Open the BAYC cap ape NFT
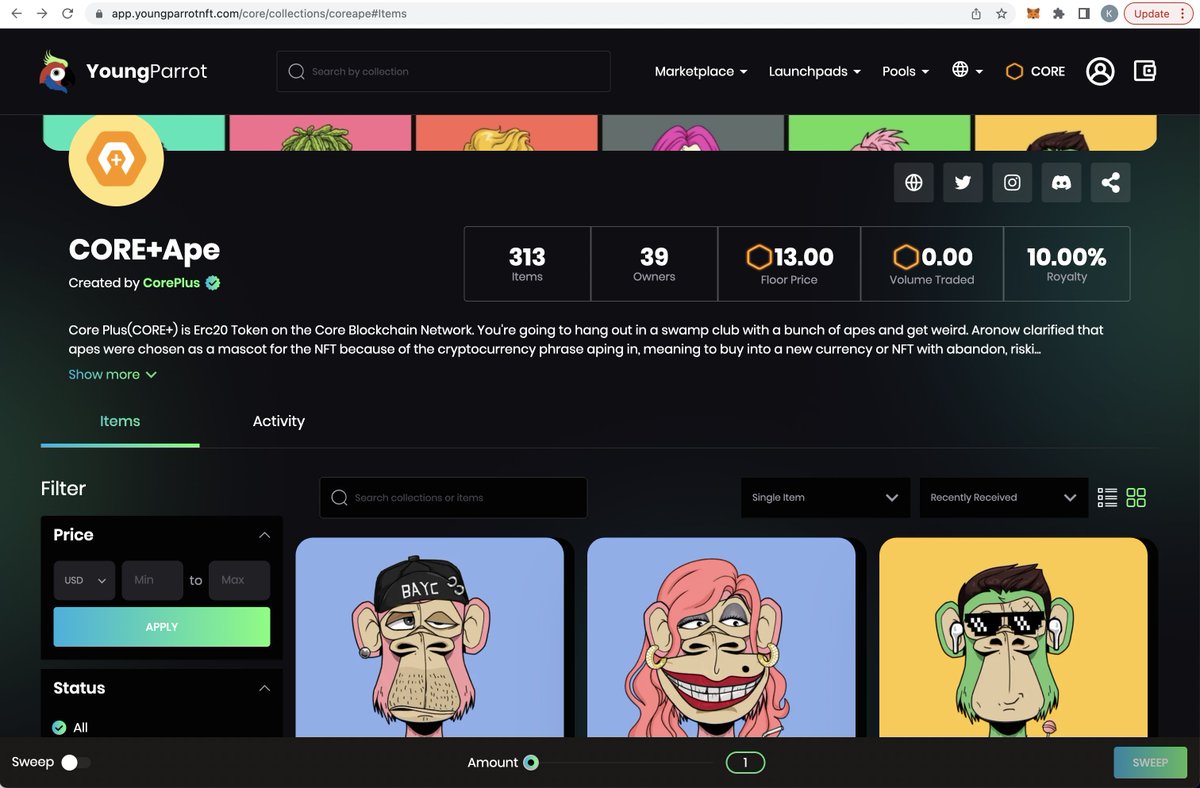1200x788 pixels. [x=430, y=637]
